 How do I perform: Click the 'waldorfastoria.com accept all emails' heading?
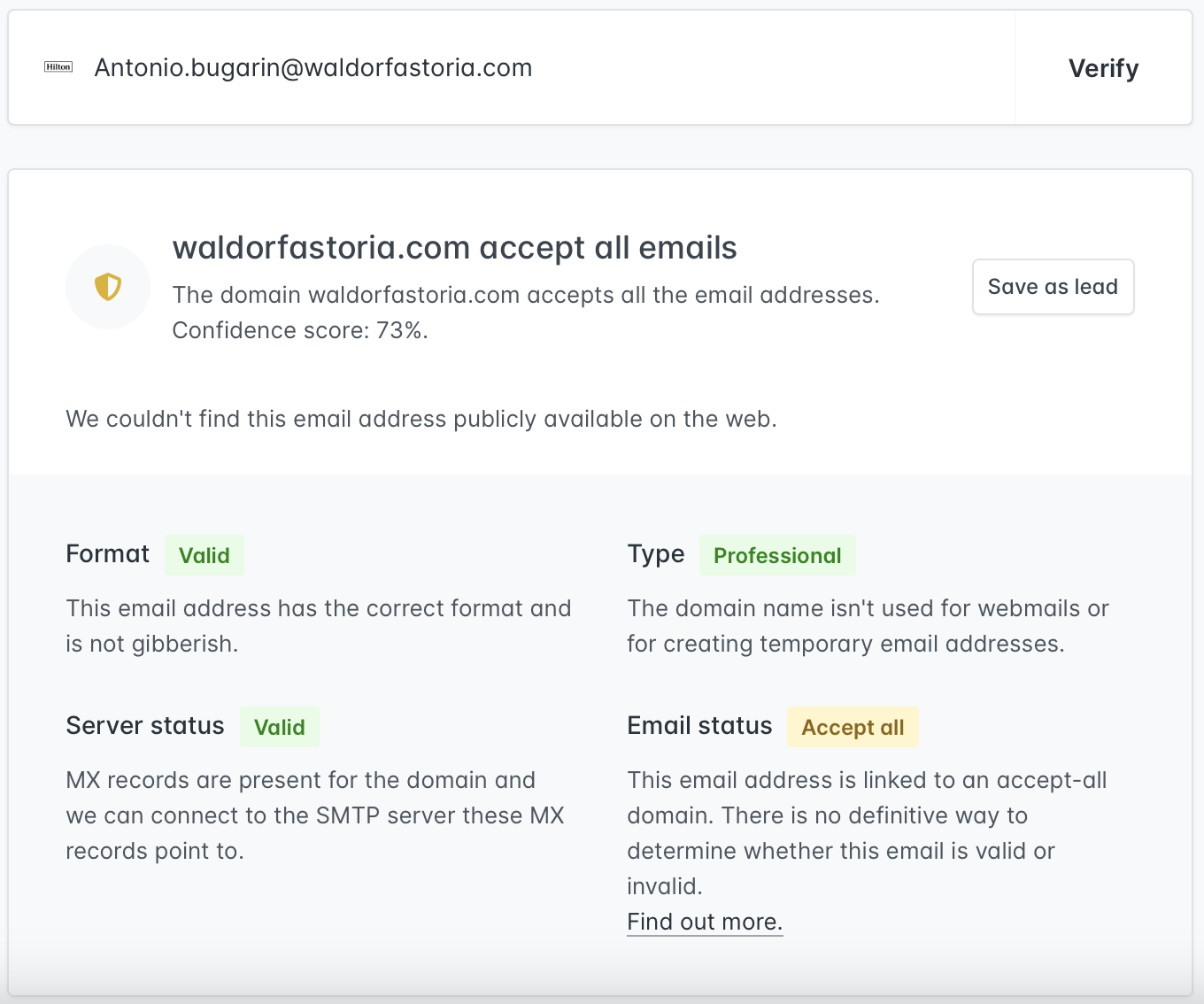tap(454, 248)
